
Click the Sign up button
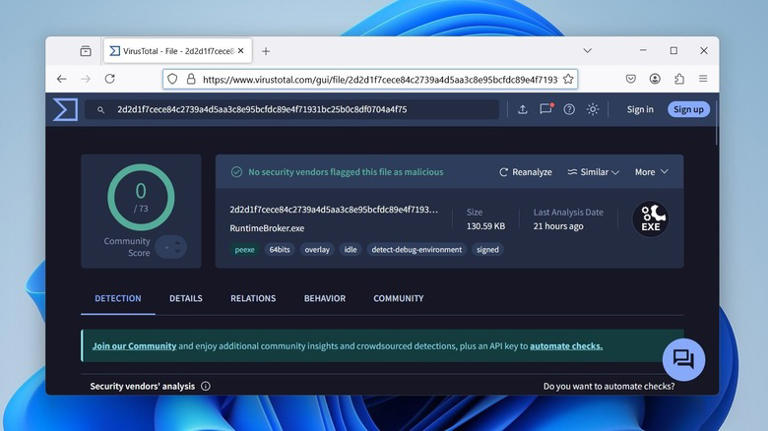click(x=688, y=109)
